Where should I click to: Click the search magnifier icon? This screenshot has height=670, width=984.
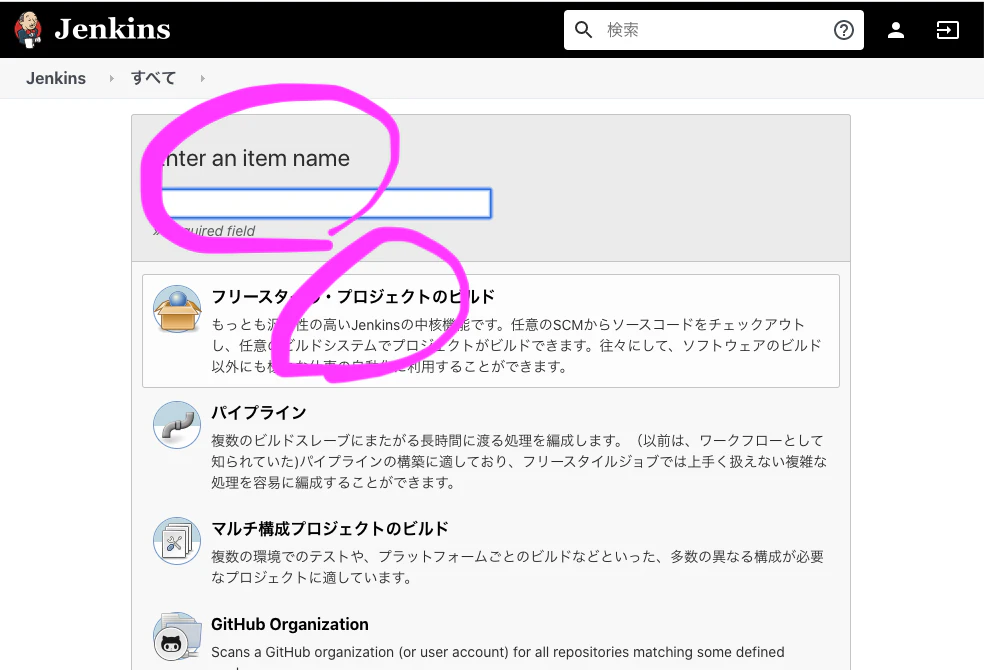pos(583,29)
